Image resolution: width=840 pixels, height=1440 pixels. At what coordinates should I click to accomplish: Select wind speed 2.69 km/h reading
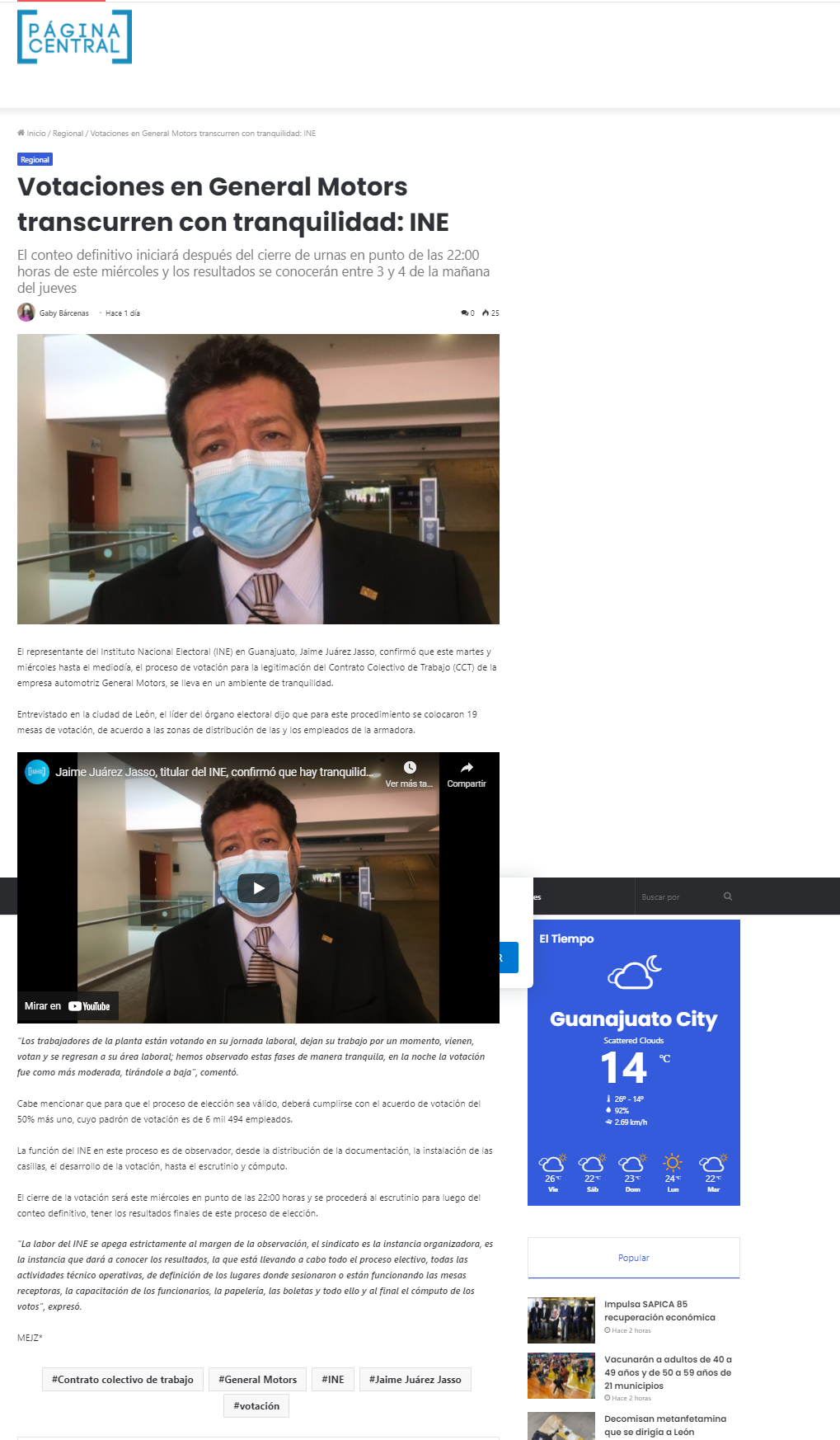pyautogui.click(x=626, y=1122)
